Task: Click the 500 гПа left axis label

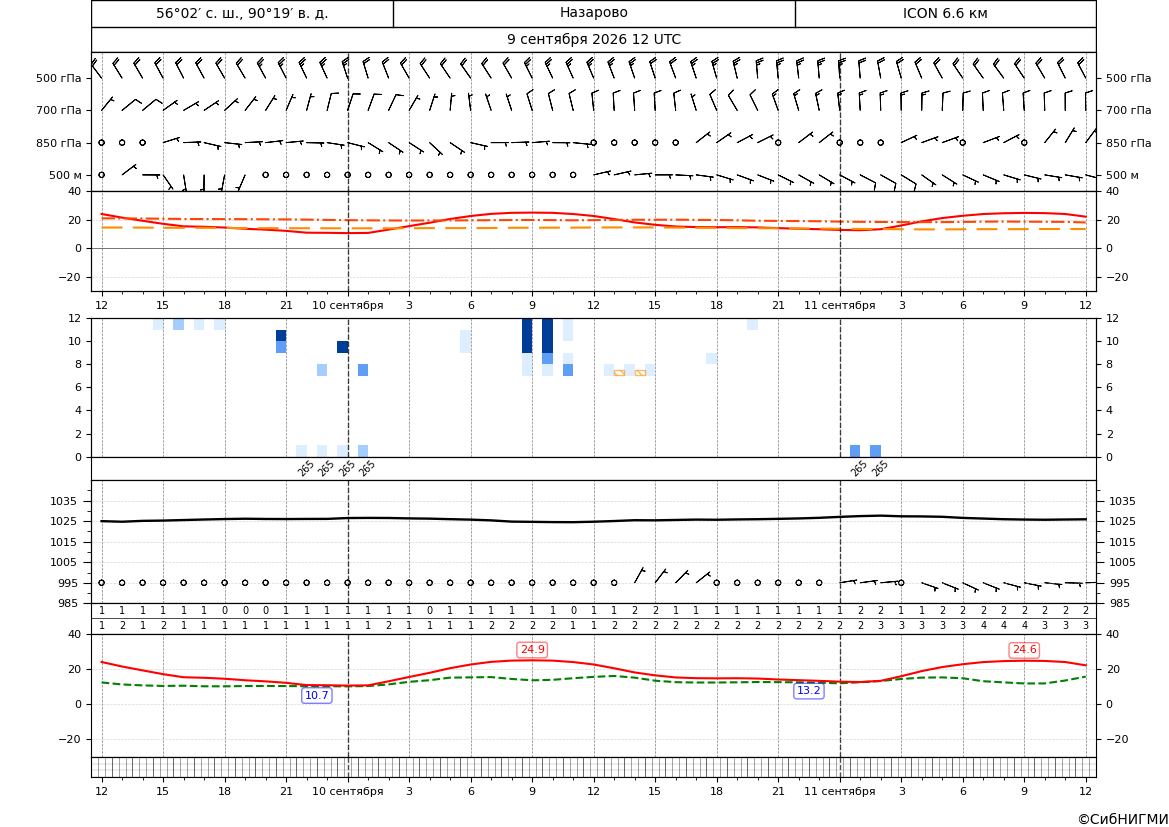Action: [59, 78]
